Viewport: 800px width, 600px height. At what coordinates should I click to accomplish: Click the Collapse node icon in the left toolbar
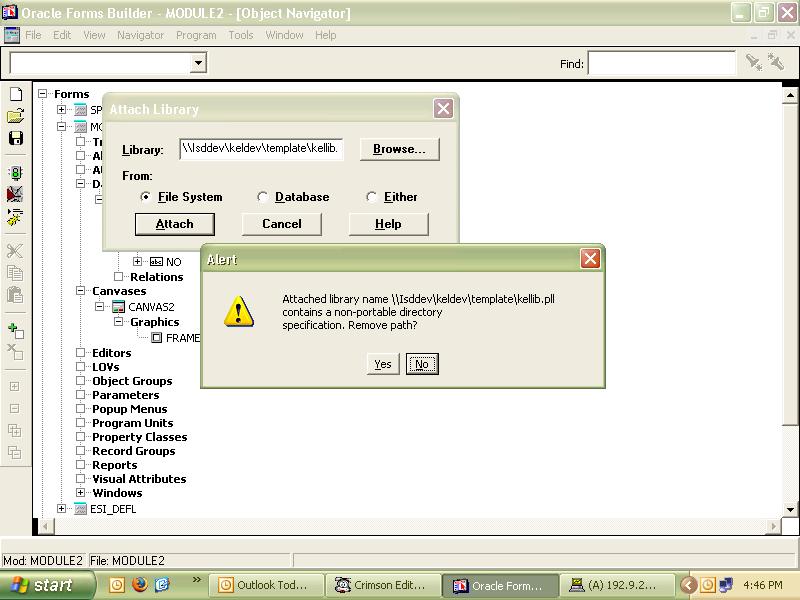point(15,409)
